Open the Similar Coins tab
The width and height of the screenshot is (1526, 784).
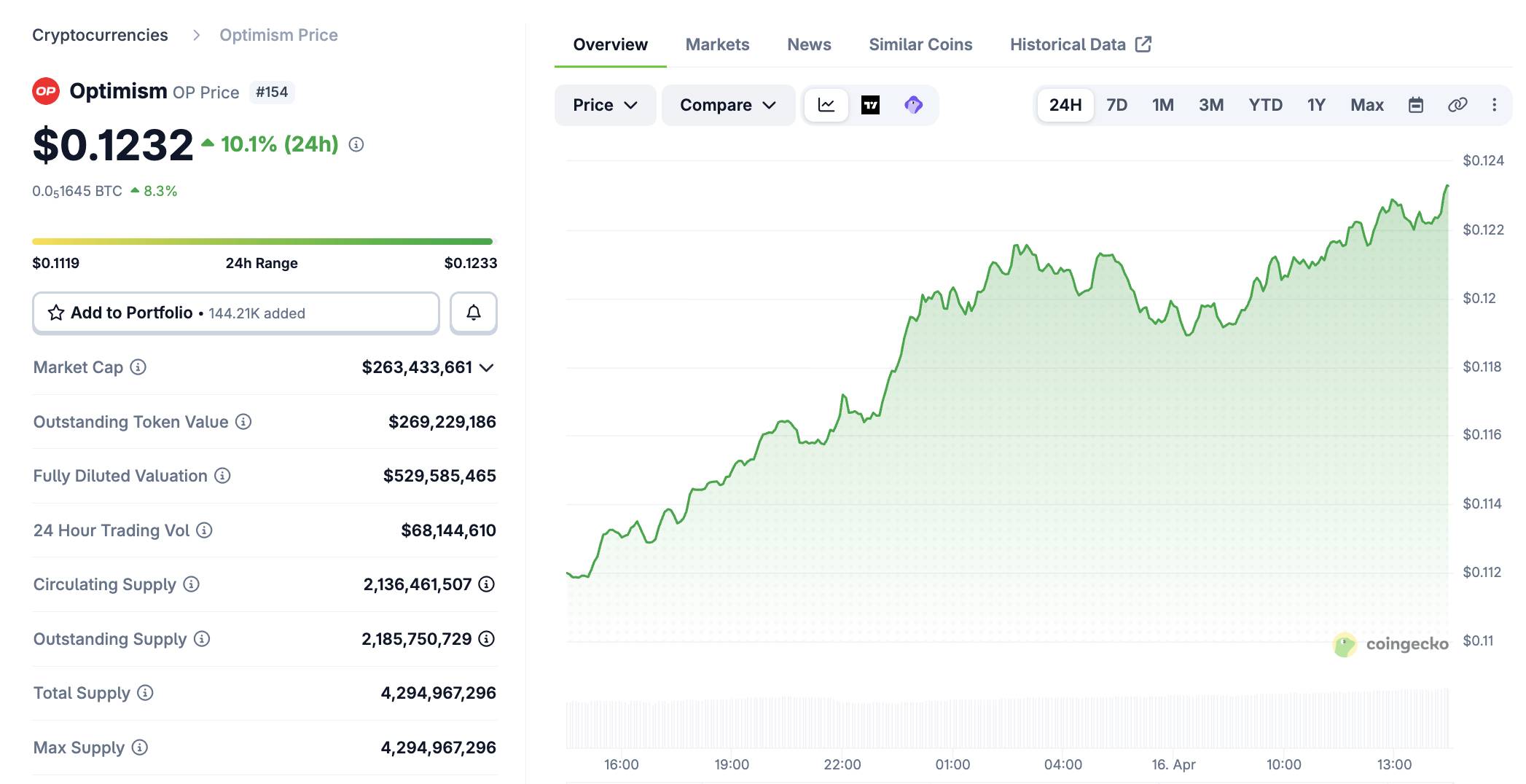point(920,44)
